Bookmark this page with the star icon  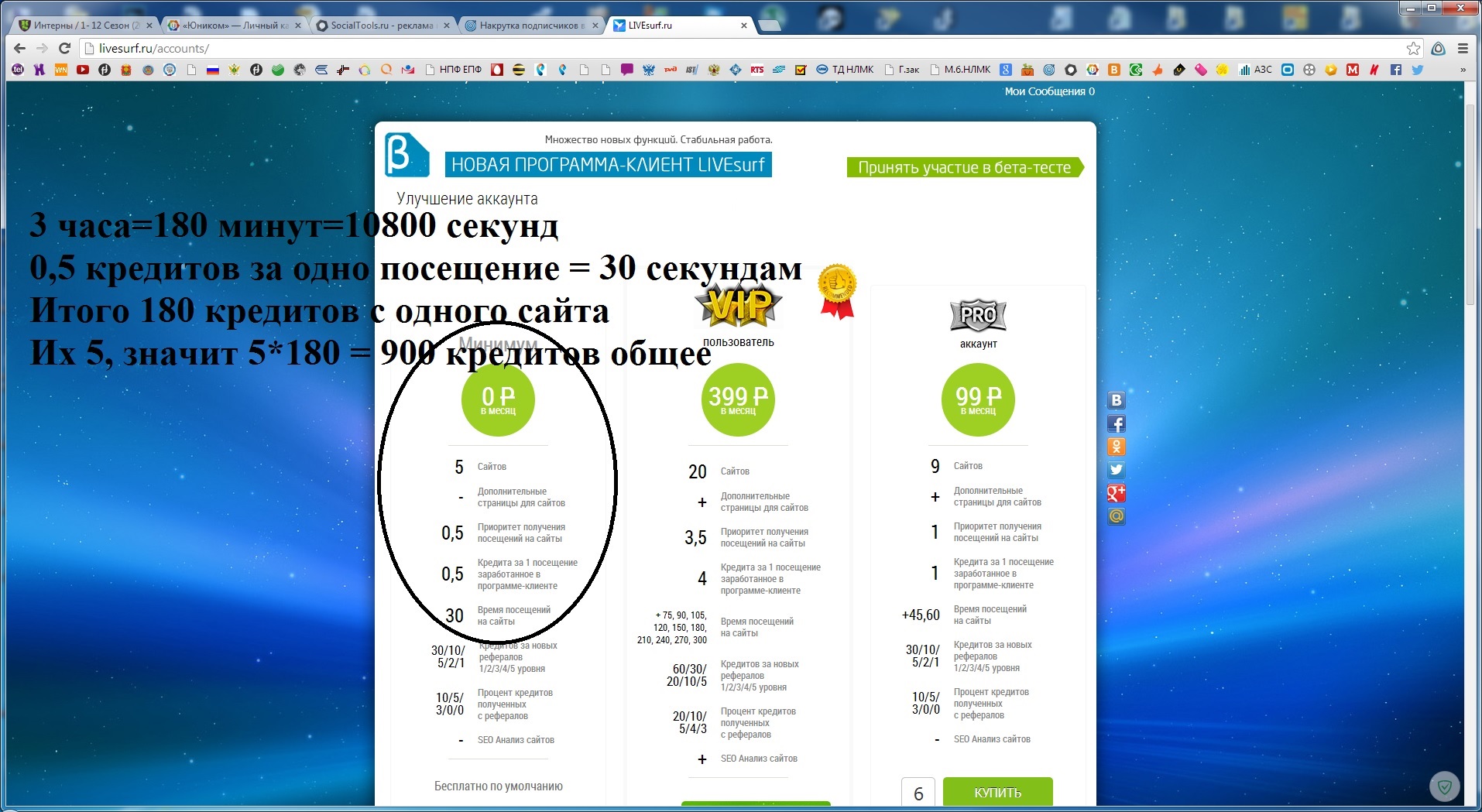pos(1414,48)
